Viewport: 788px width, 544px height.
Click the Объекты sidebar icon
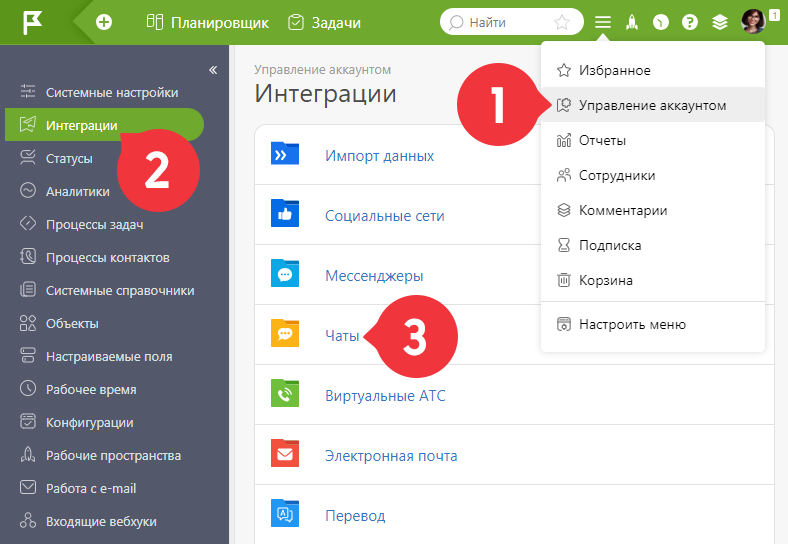pyautogui.click(x=28, y=323)
